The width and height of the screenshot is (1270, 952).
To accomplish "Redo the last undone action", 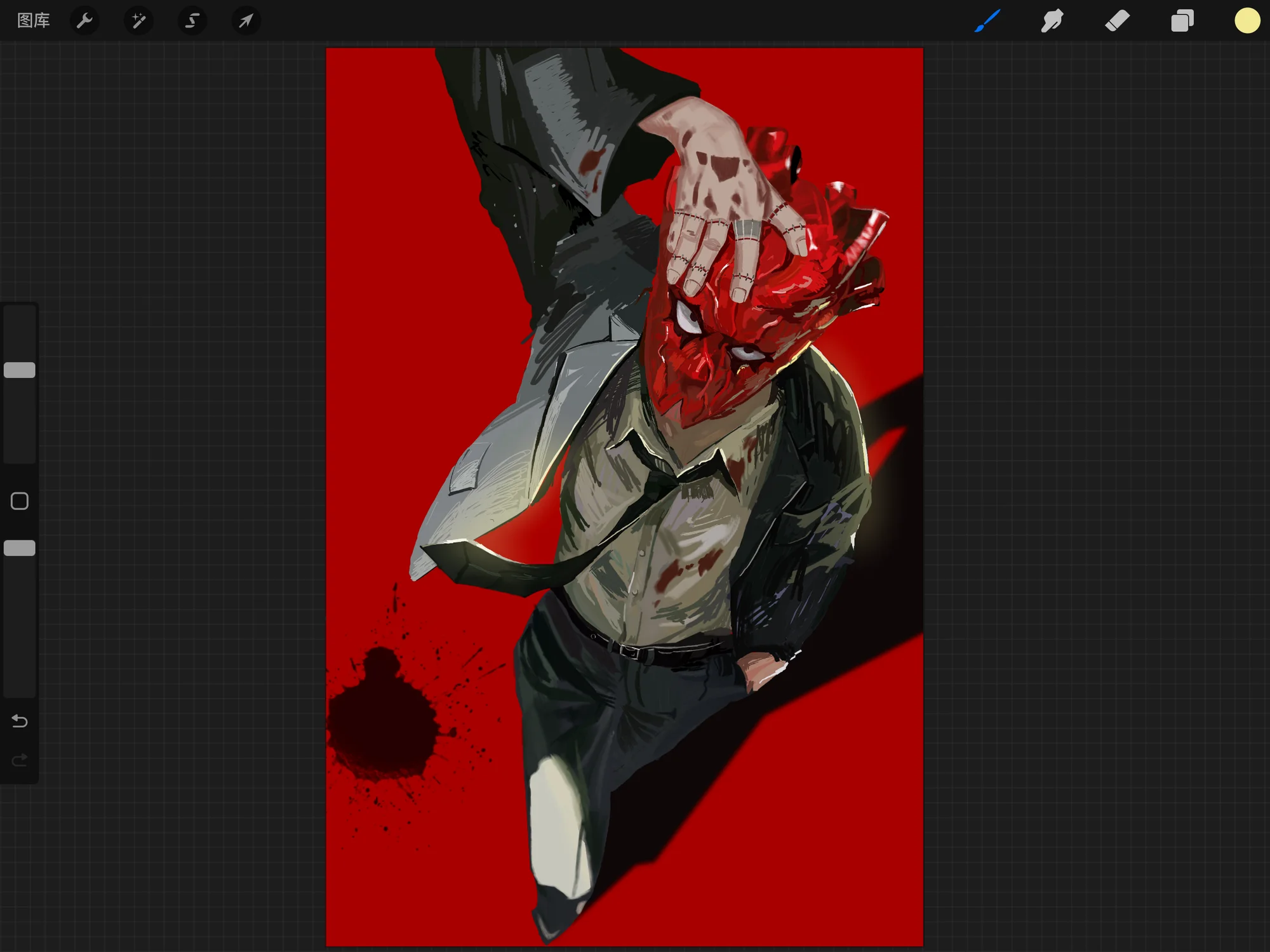I will point(20,760).
